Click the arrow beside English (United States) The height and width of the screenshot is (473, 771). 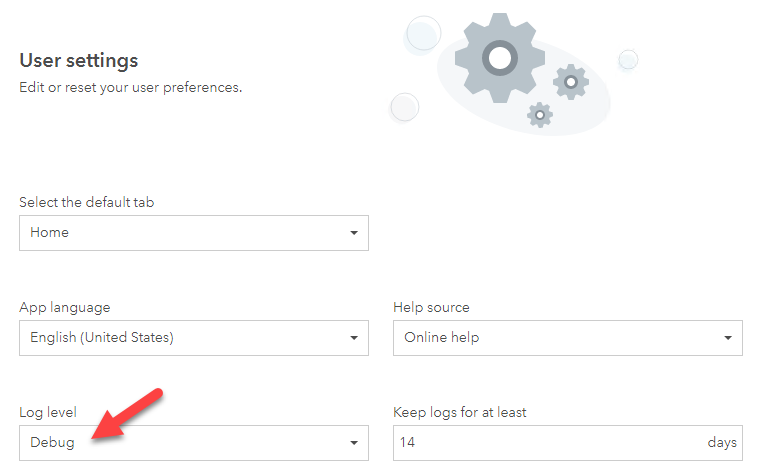pos(354,338)
